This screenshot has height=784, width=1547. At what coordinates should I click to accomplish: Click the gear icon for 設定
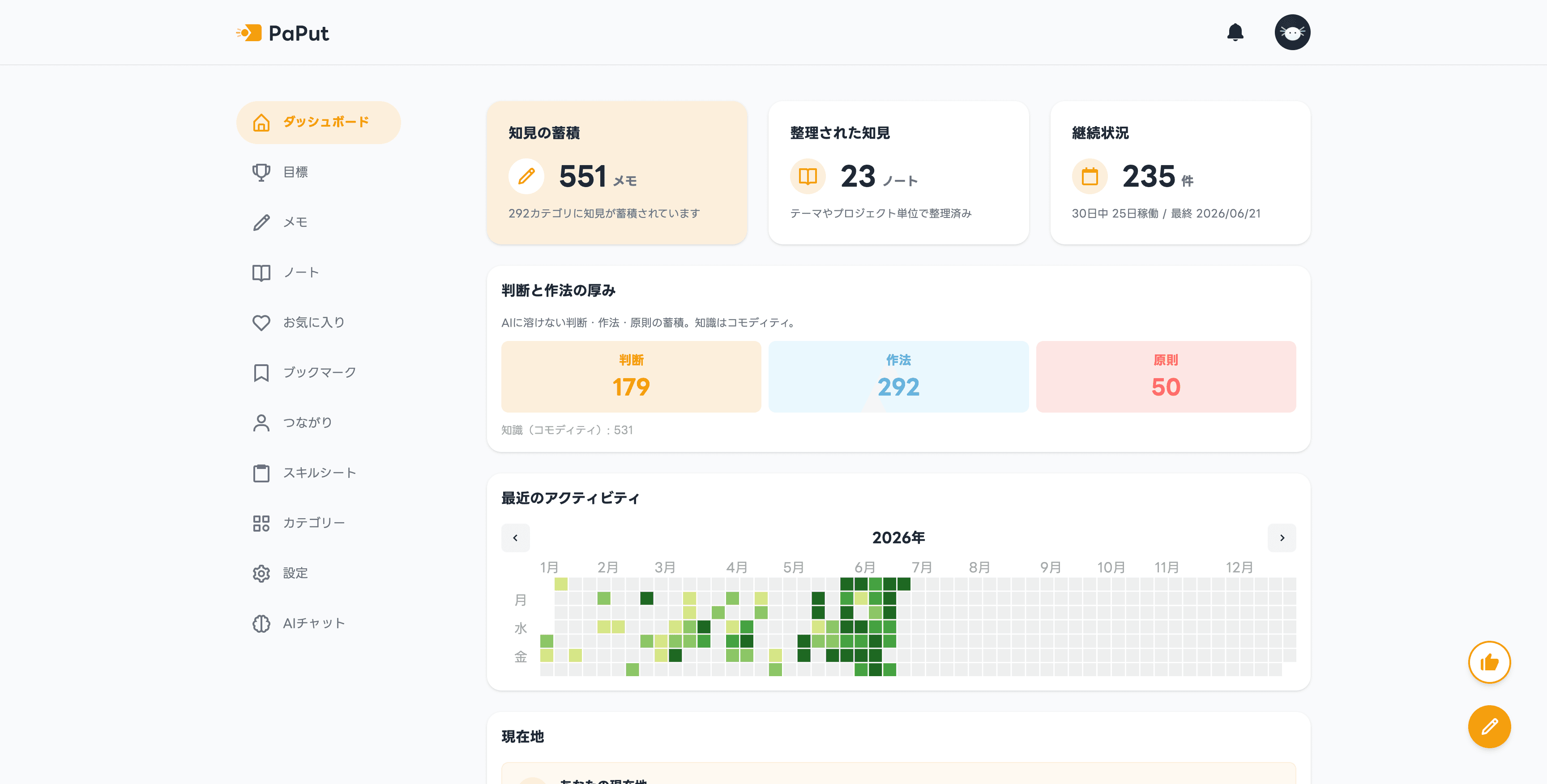click(261, 573)
